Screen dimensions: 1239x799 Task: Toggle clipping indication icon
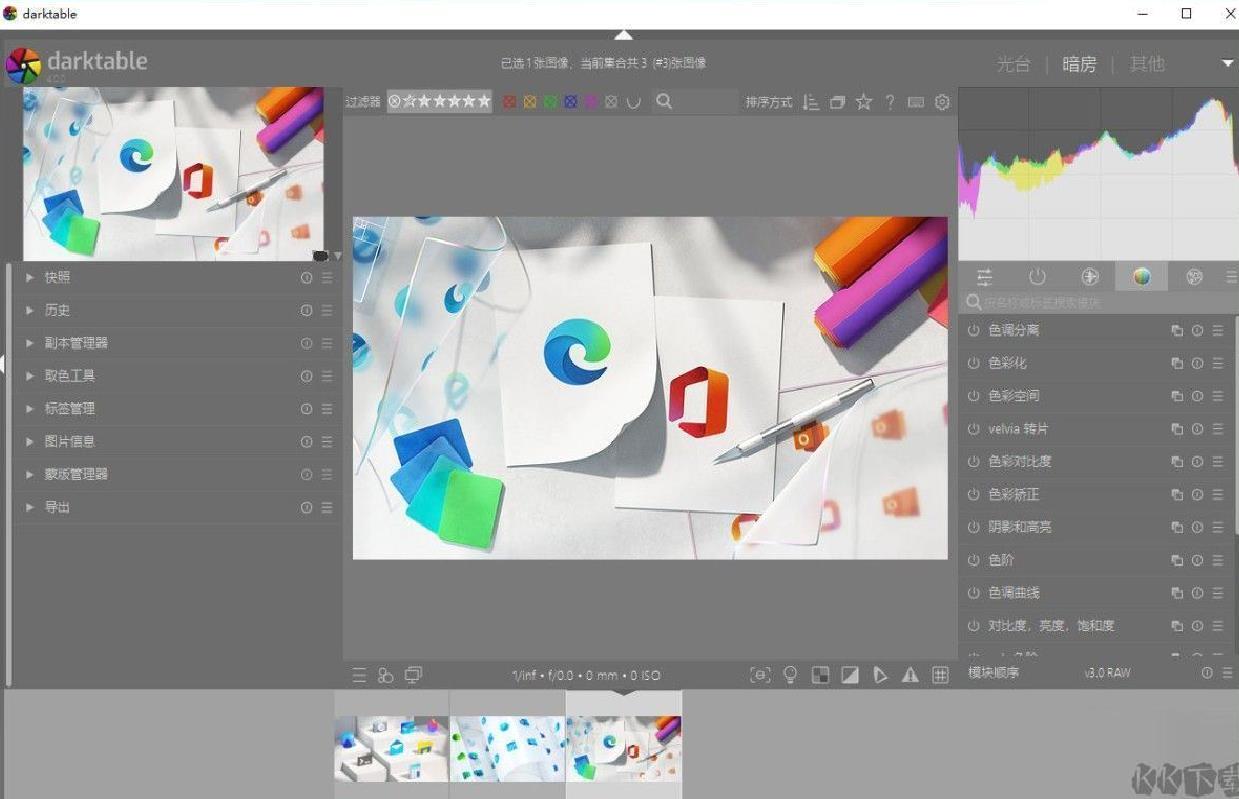850,675
